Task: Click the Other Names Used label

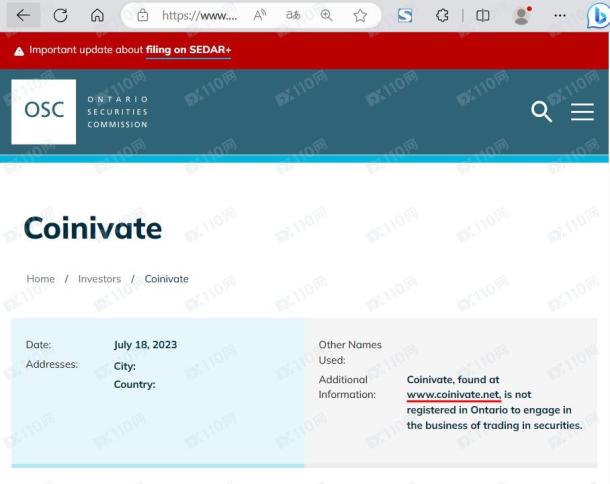Action: [x=350, y=352]
